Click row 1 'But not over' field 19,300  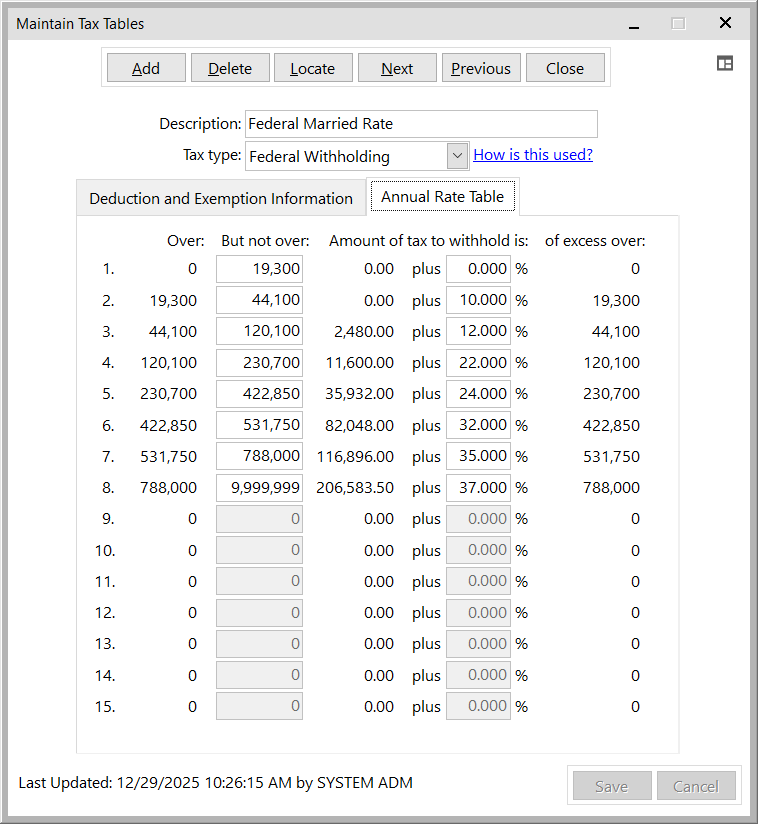[259, 269]
